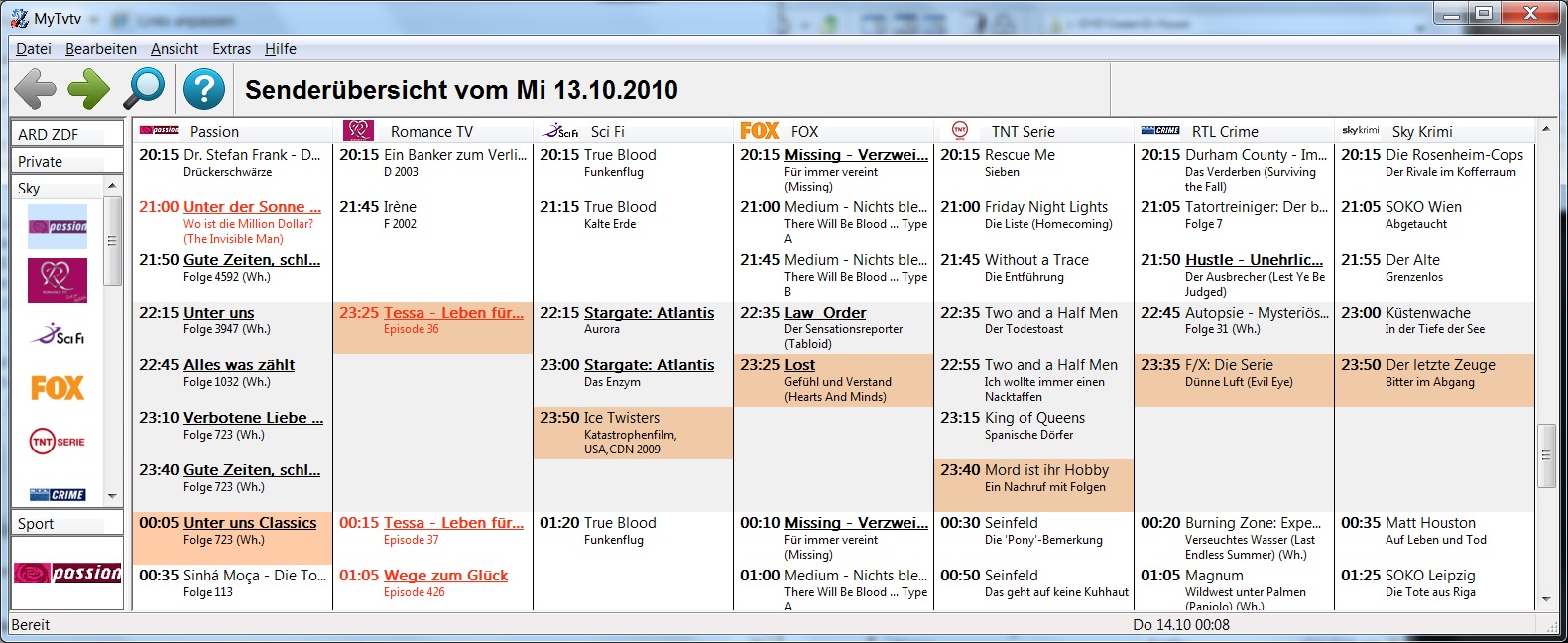Open Alles was zählt programme link

coord(239,365)
